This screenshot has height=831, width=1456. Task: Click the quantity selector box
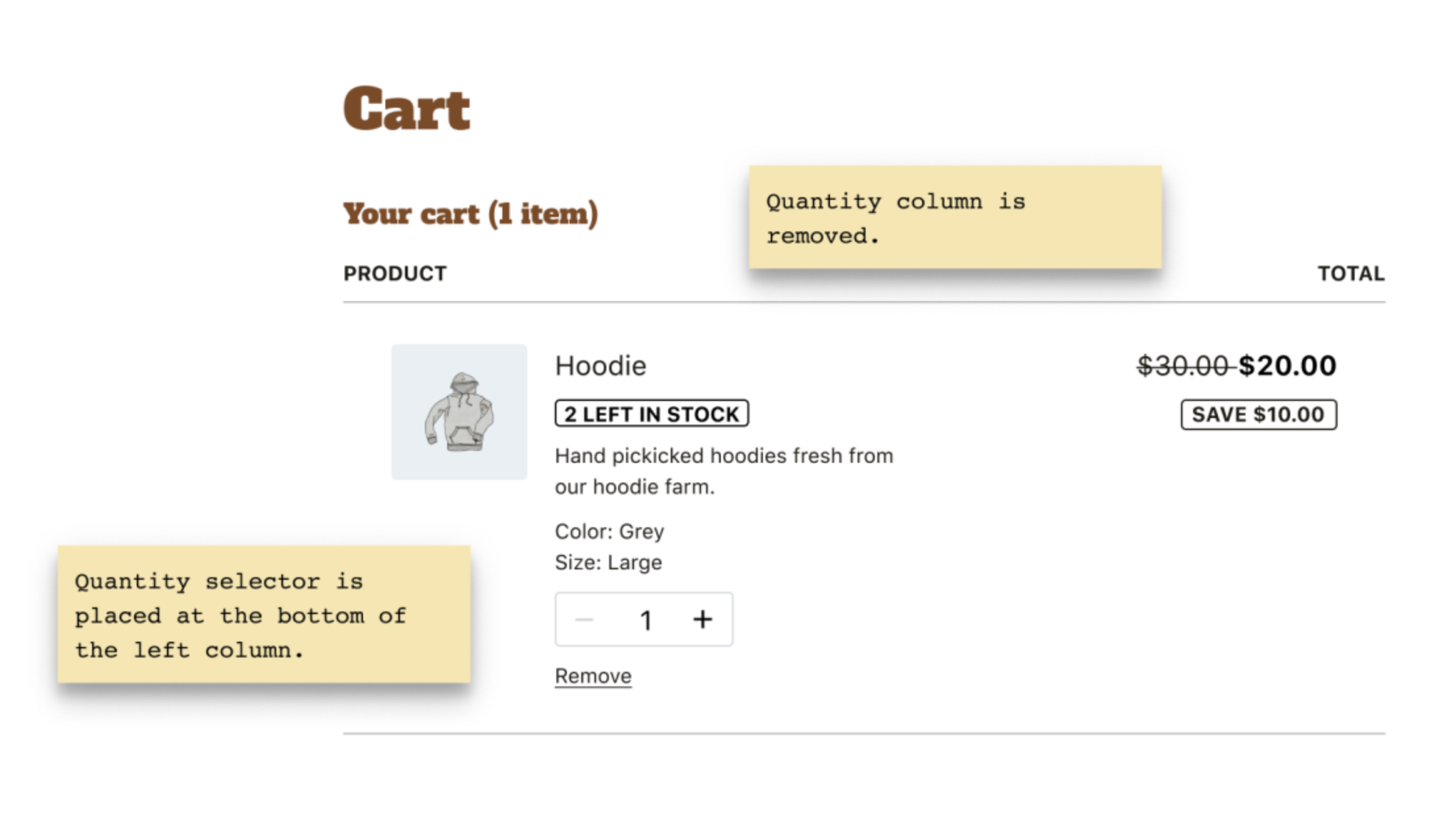pos(644,619)
